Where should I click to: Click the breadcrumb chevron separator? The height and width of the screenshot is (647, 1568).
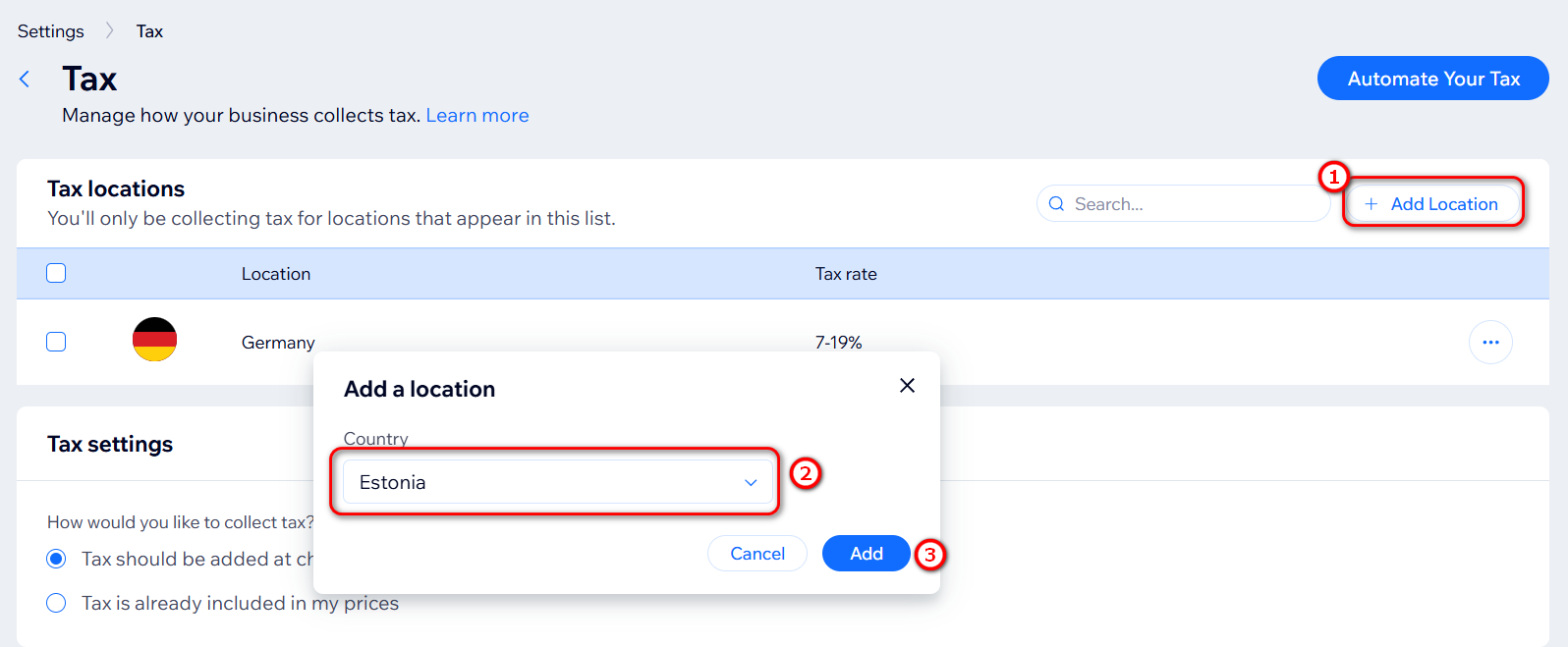point(110,31)
